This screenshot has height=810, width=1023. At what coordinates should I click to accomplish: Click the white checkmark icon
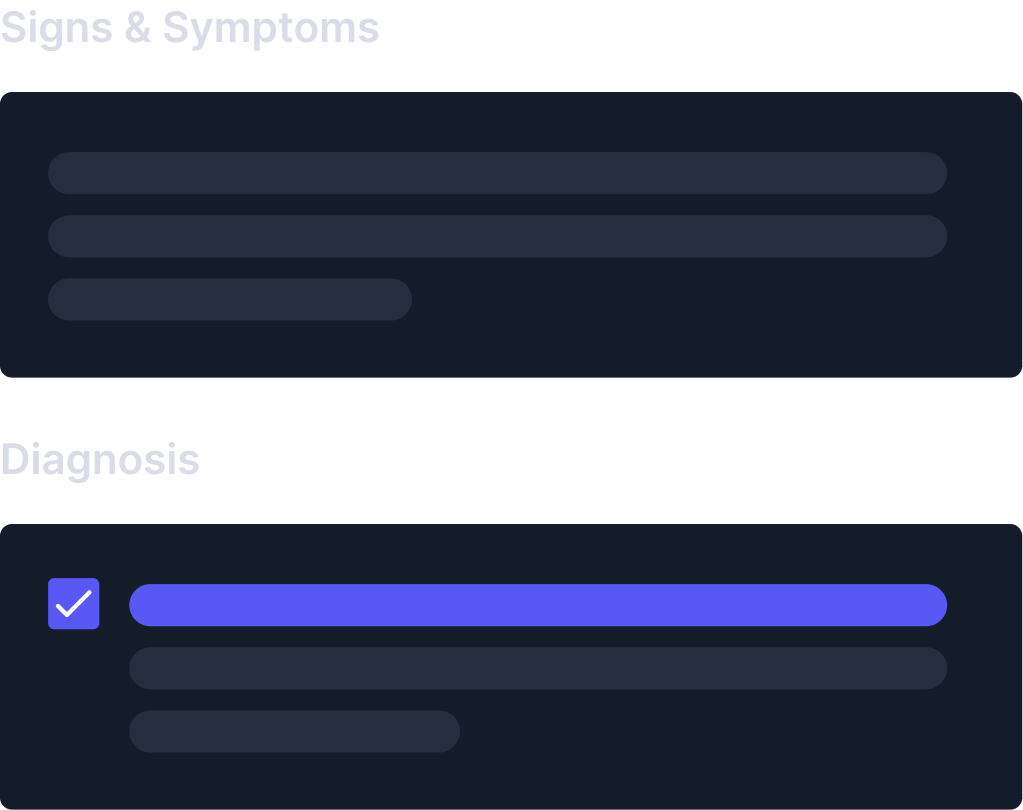[x=74, y=604]
